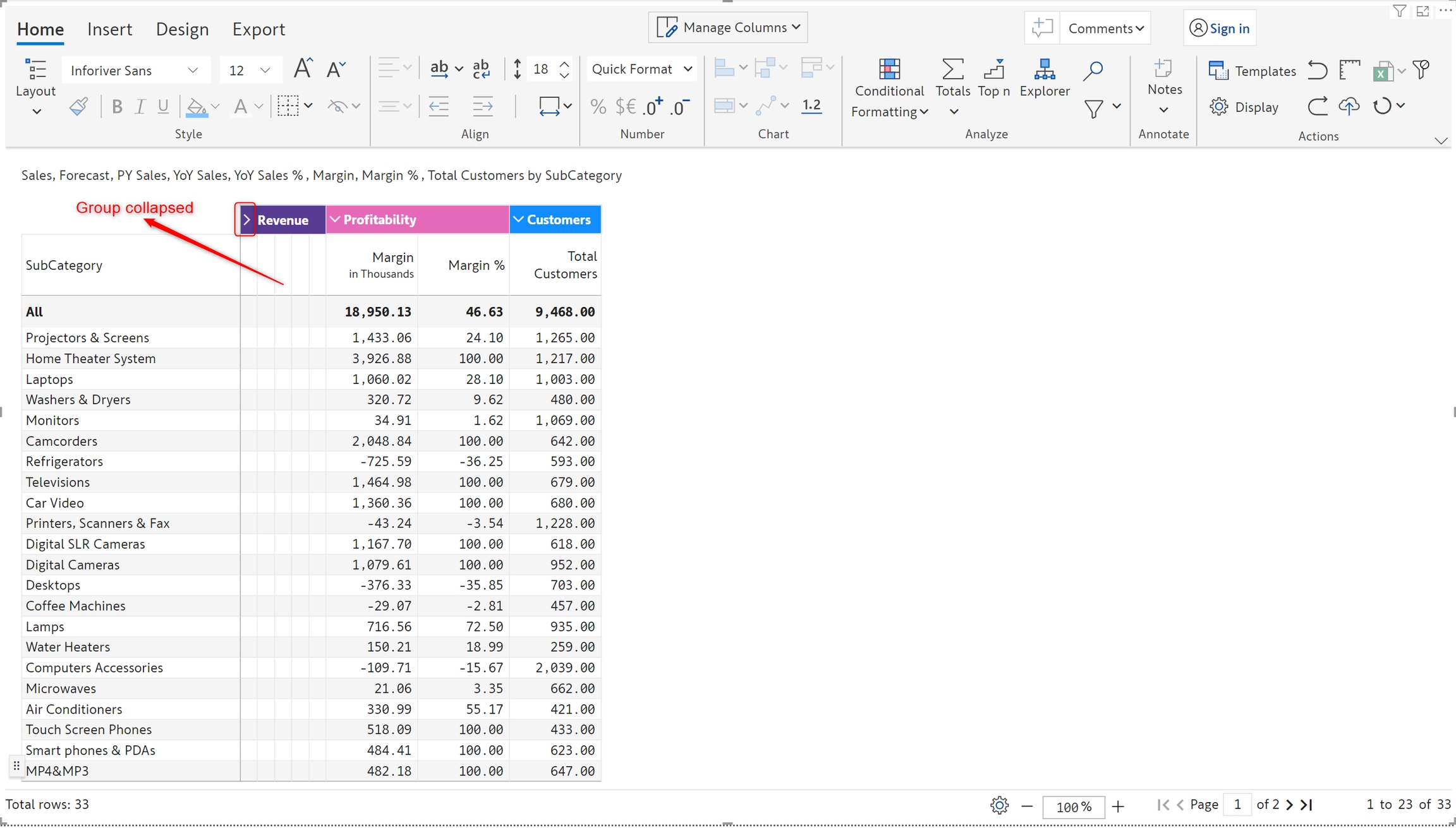The height and width of the screenshot is (828, 1456).
Task: Click the format painter brush icon
Action: (x=78, y=106)
